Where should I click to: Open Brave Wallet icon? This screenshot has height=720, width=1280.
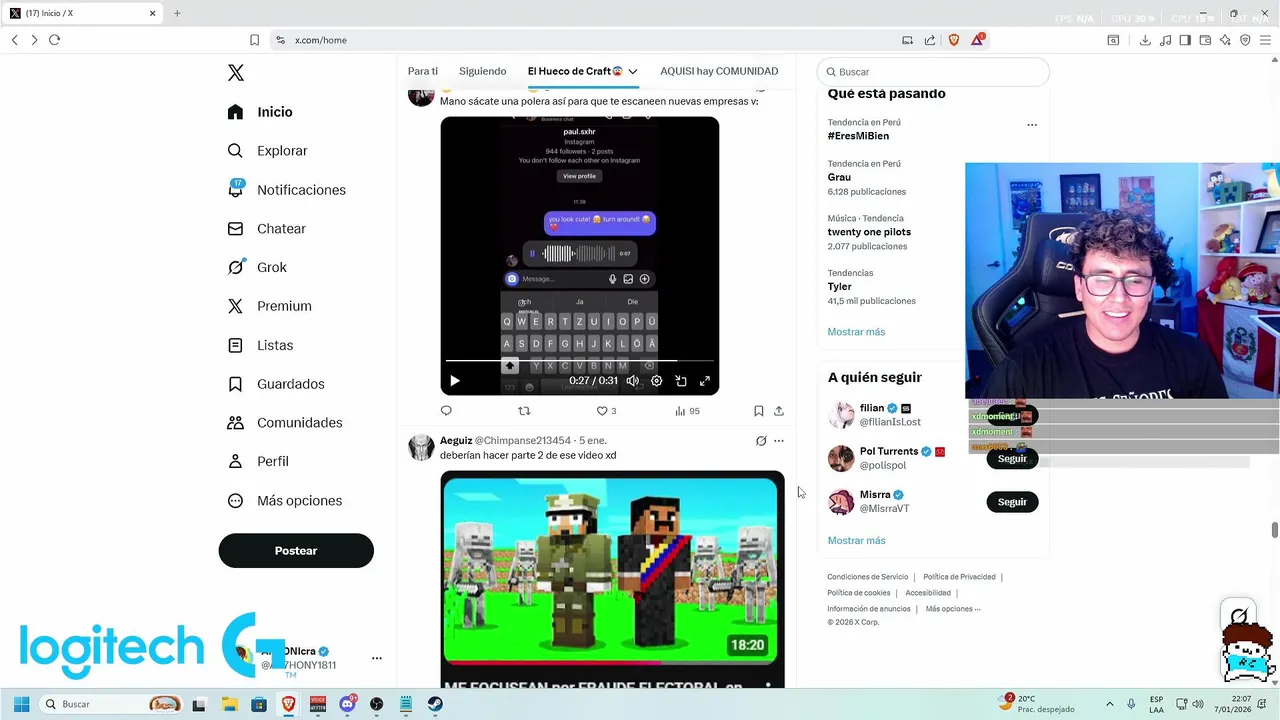[x=1205, y=40]
